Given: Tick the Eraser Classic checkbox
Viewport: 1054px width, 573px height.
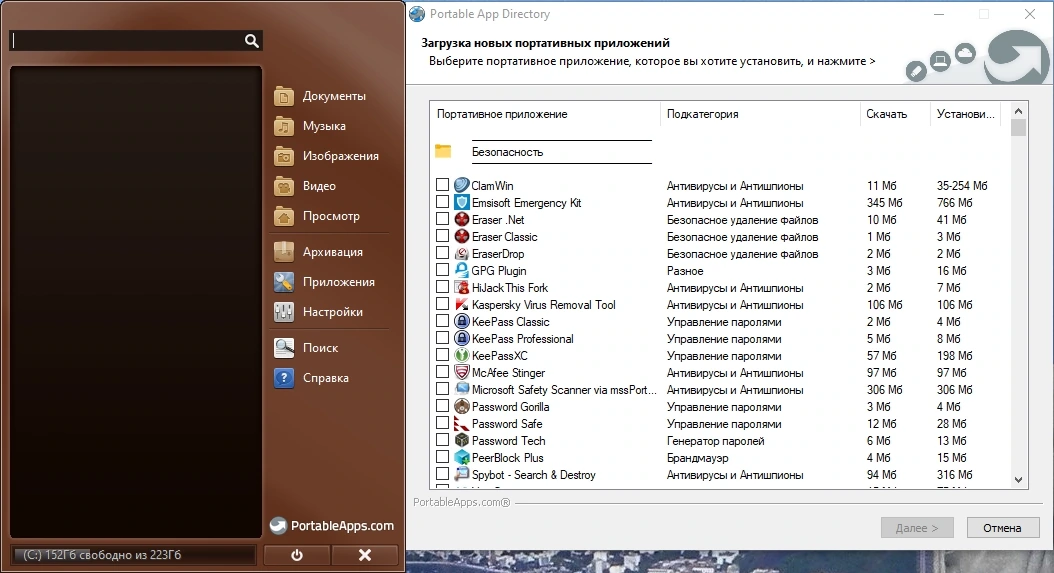Looking at the screenshot, I should [x=442, y=236].
